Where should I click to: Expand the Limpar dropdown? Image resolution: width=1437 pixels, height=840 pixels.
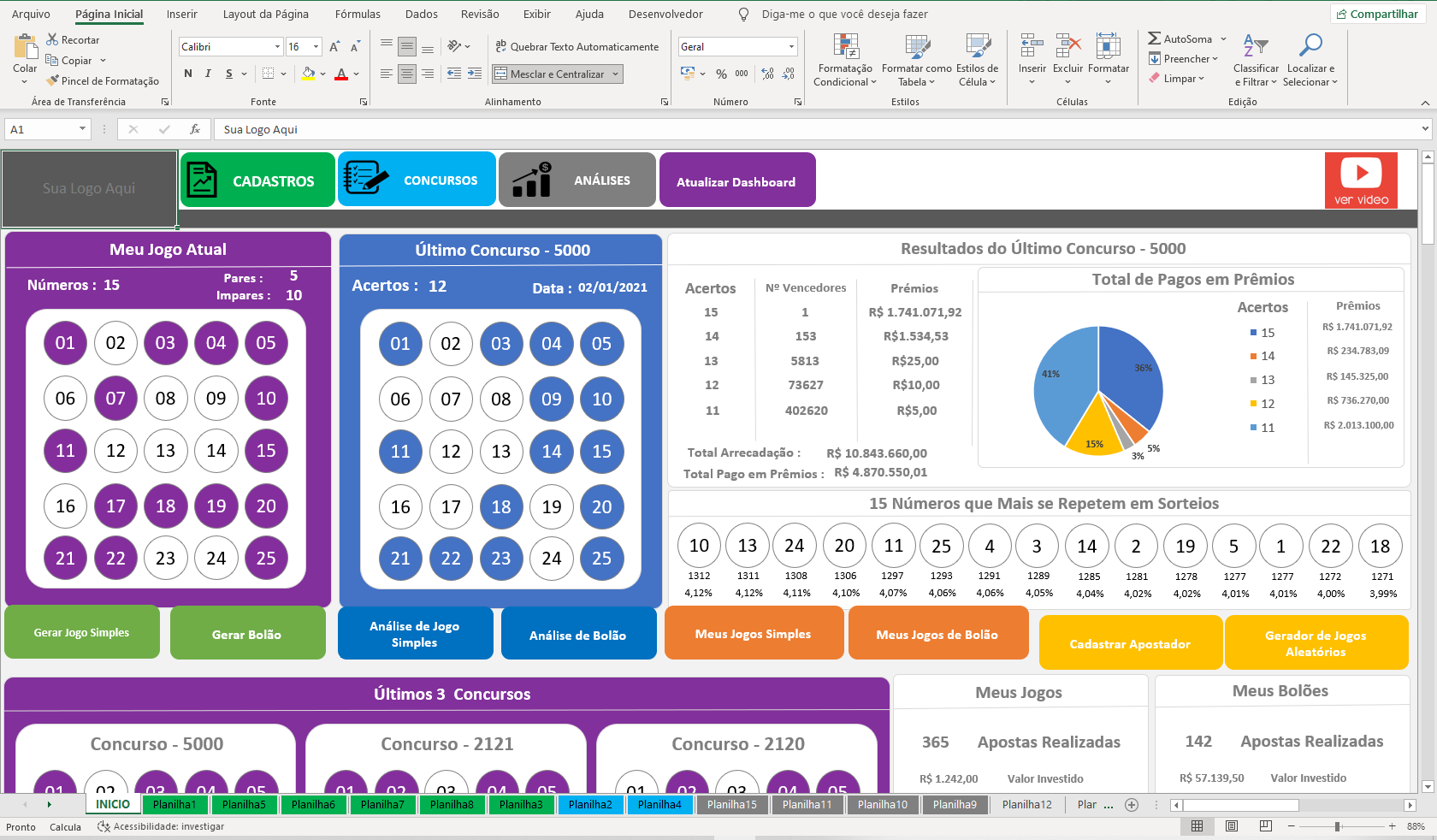coord(1201,79)
